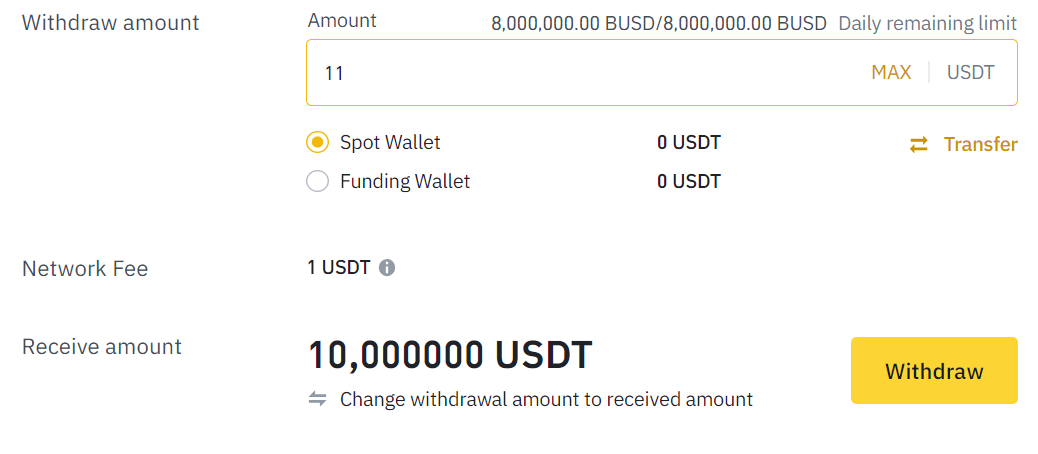Click the Receive amount section label
Viewport: 1038px width, 454px height.
click(102, 347)
